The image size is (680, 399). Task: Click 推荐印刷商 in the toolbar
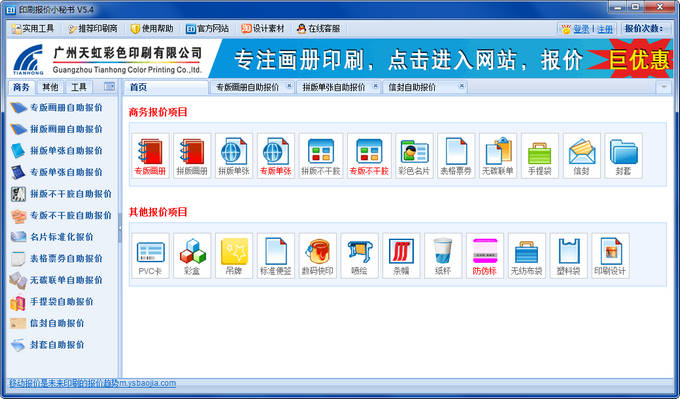[x=92, y=29]
